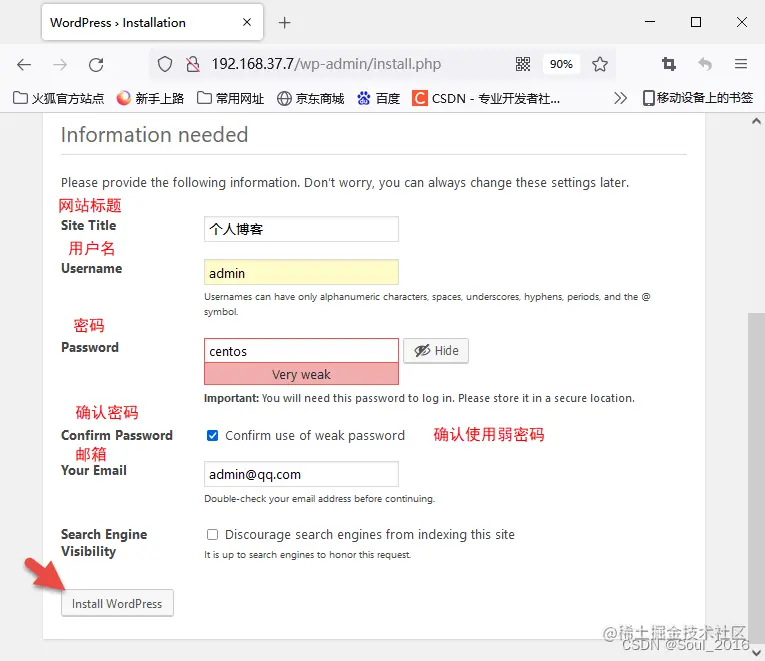Open 火狐官方站点 bookmark folder
This screenshot has width=765, height=661.
click(59, 99)
